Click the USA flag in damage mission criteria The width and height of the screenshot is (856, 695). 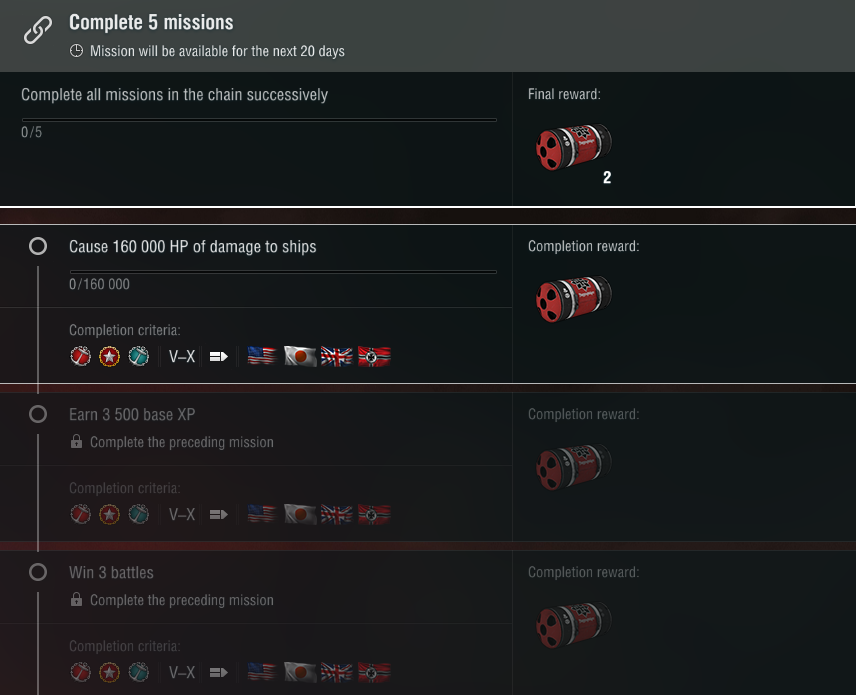262,356
